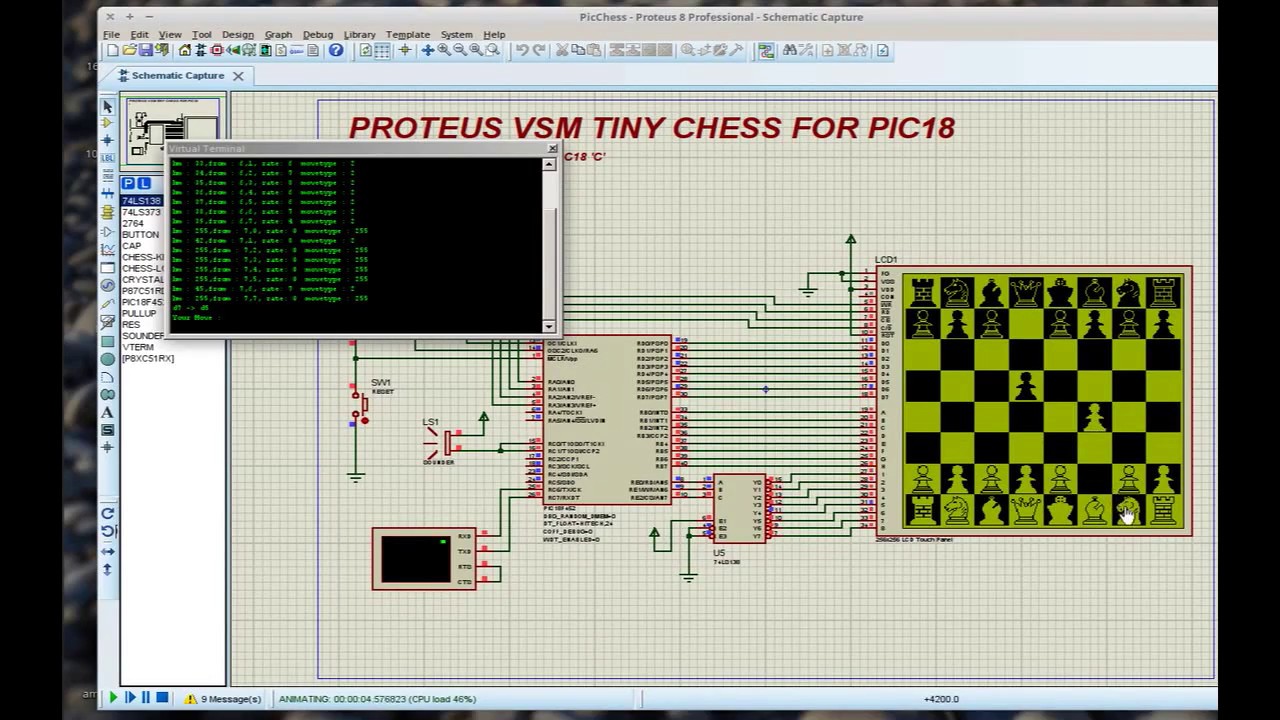Click the pan/center view cross-arrows icon
Image resolution: width=1280 pixels, height=720 pixels.
coord(427,51)
